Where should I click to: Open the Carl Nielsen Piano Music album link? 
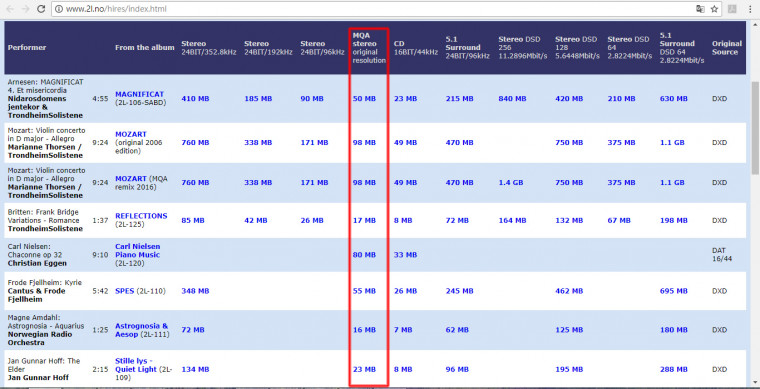pos(137,250)
